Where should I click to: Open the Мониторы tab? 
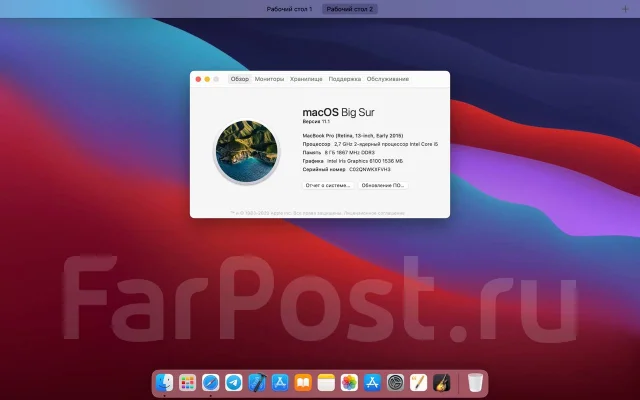pyautogui.click(x=269, y=79)
